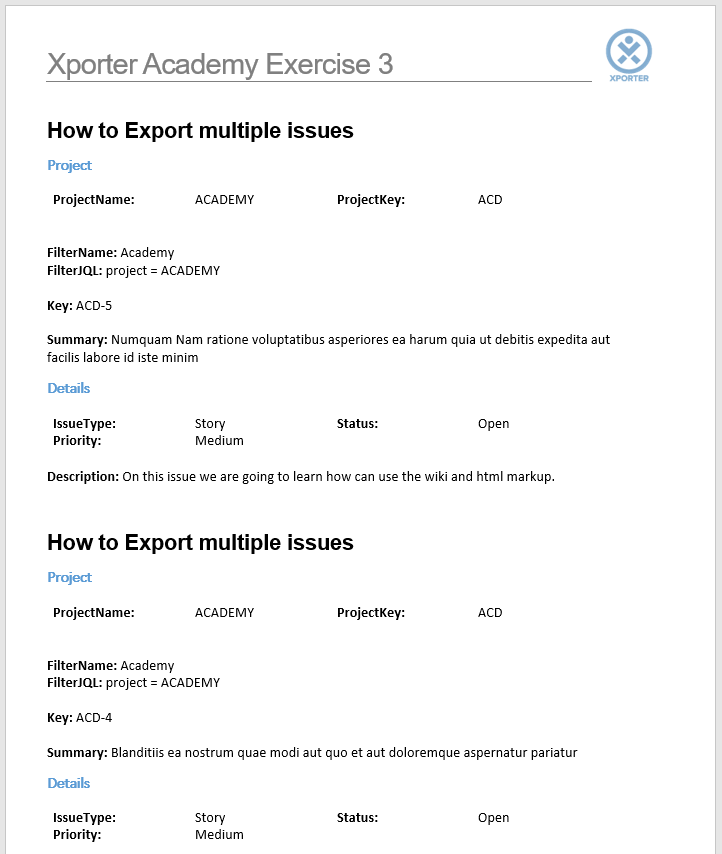
Task: Select the first "How to Export multiple issues" heading
Action: [x=200, y=131]
